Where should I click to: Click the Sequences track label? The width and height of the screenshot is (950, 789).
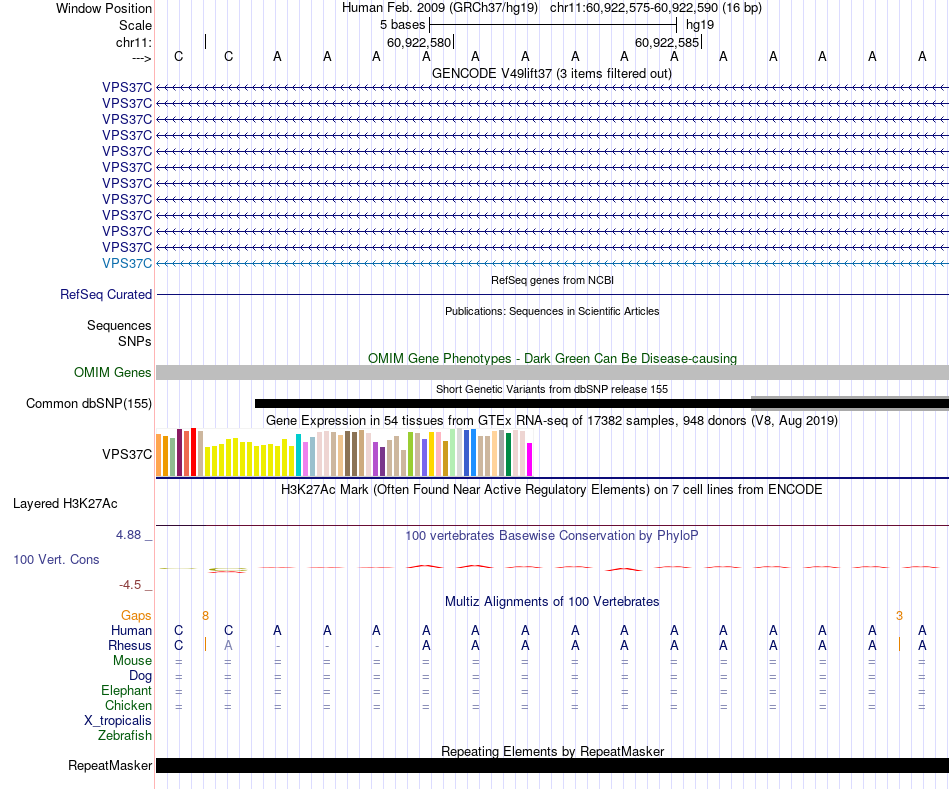click(119, 325)
